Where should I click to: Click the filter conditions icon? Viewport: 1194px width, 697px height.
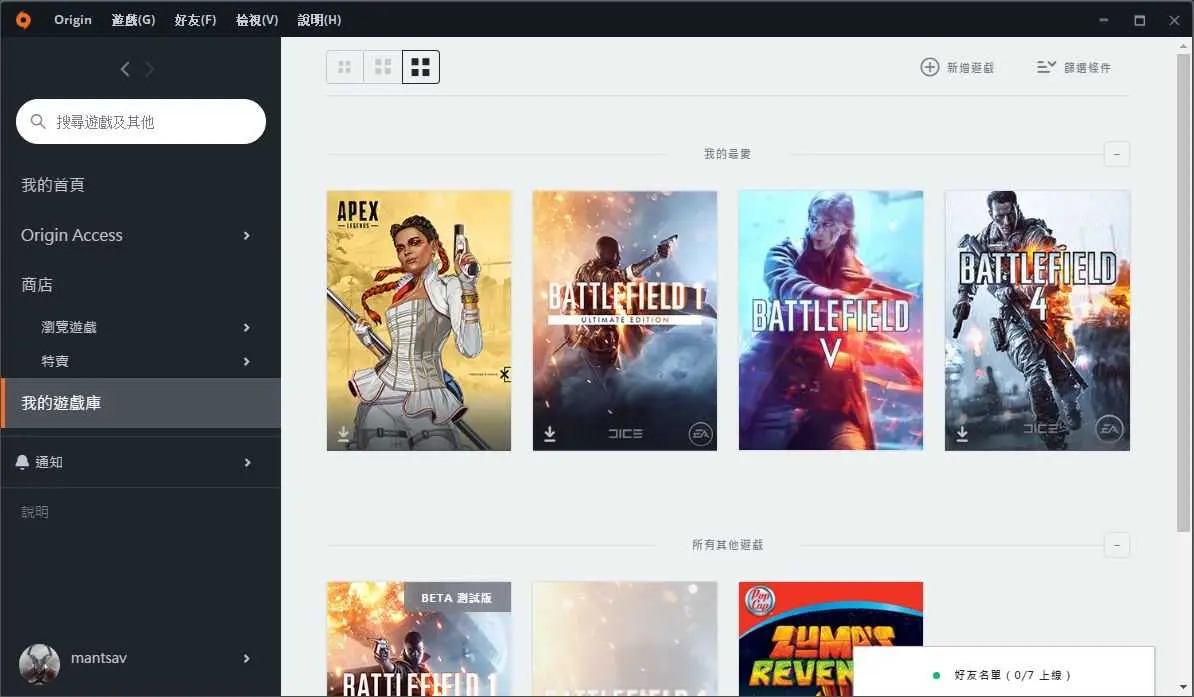[1046, 67]
